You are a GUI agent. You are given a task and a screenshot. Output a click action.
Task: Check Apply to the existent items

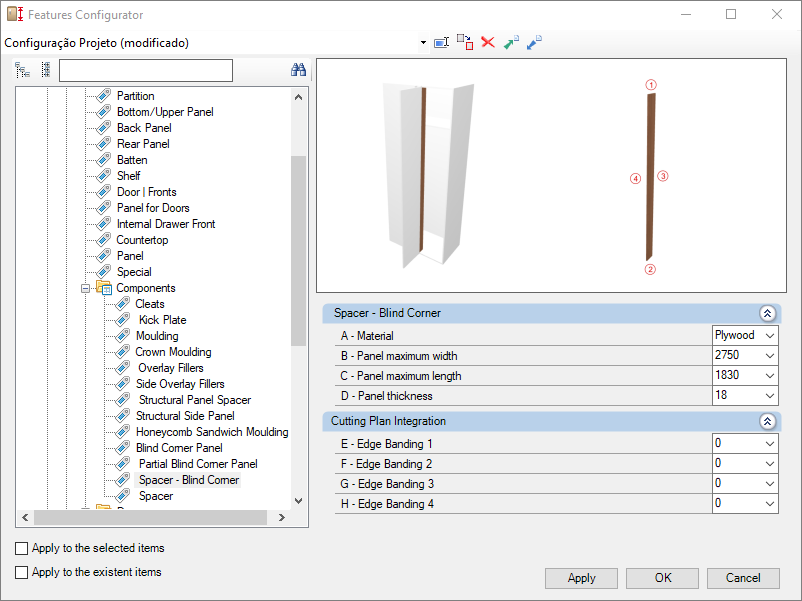22,572
